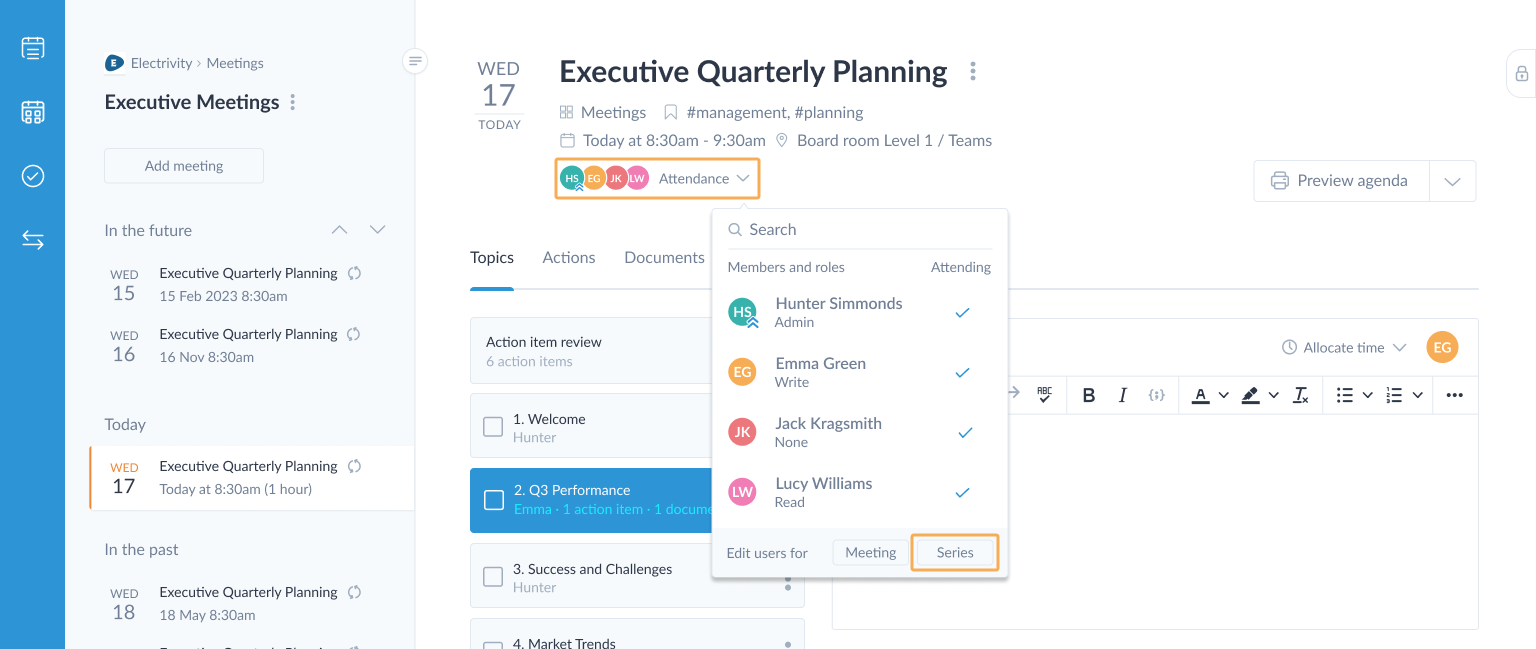Check the 2. Q3 Performance topic checkbox
The image size is (1536, 649).
pyautogui.click(x=493, y=499)
